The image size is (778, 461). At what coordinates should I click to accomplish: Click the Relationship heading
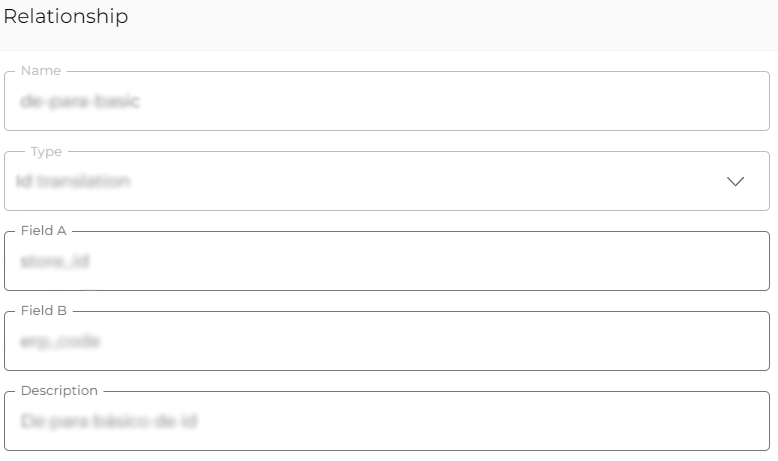click(x=66, y=17)
